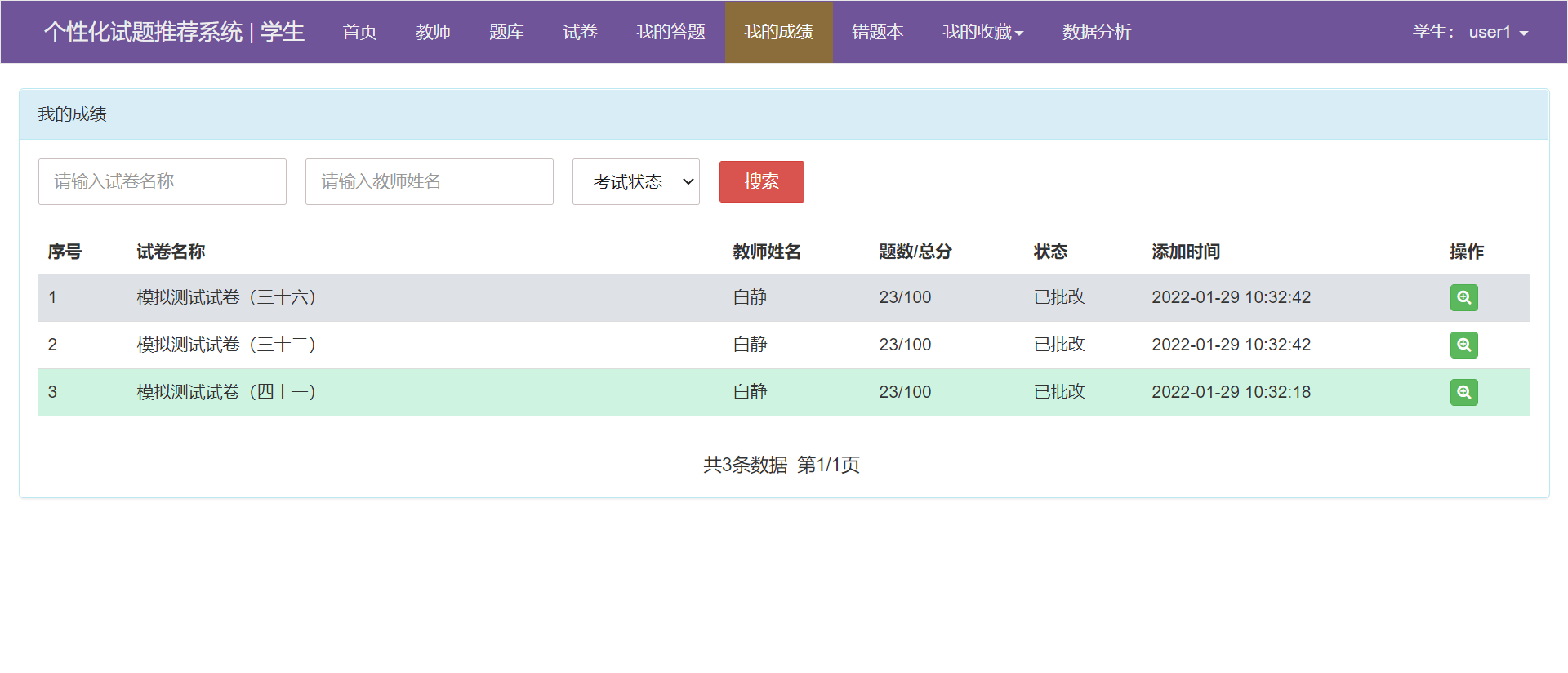The width and height of the screenshot is (1568, 673).
Task: Click score 23/100 in row 2
Action: click(x=905, y=345)
